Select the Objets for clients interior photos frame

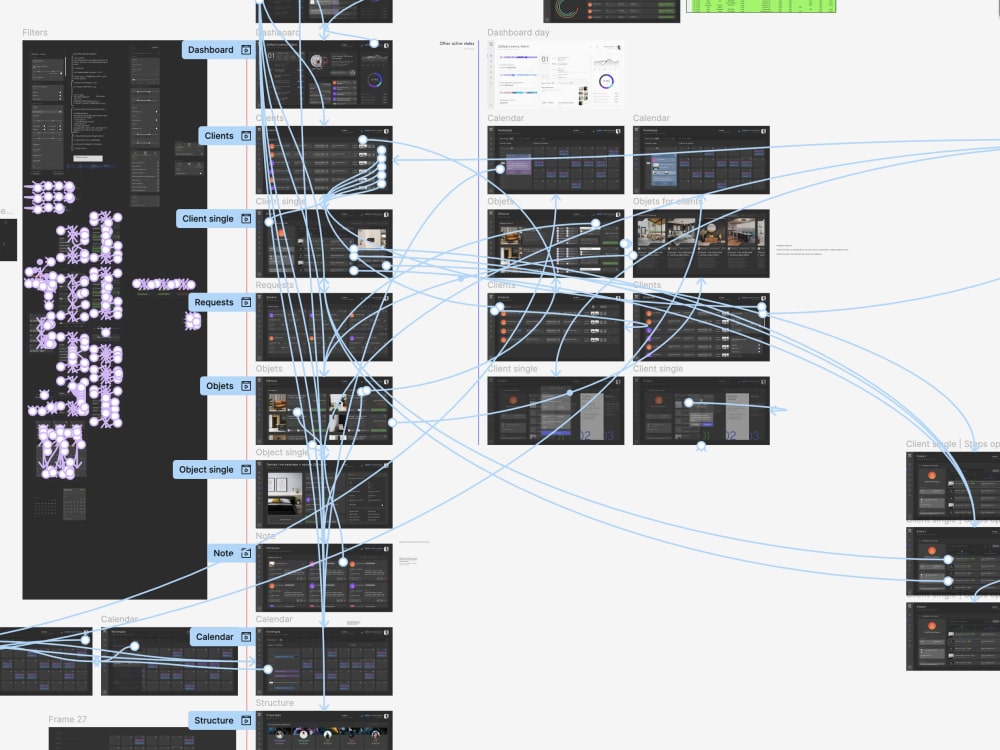tap(701, 243)
